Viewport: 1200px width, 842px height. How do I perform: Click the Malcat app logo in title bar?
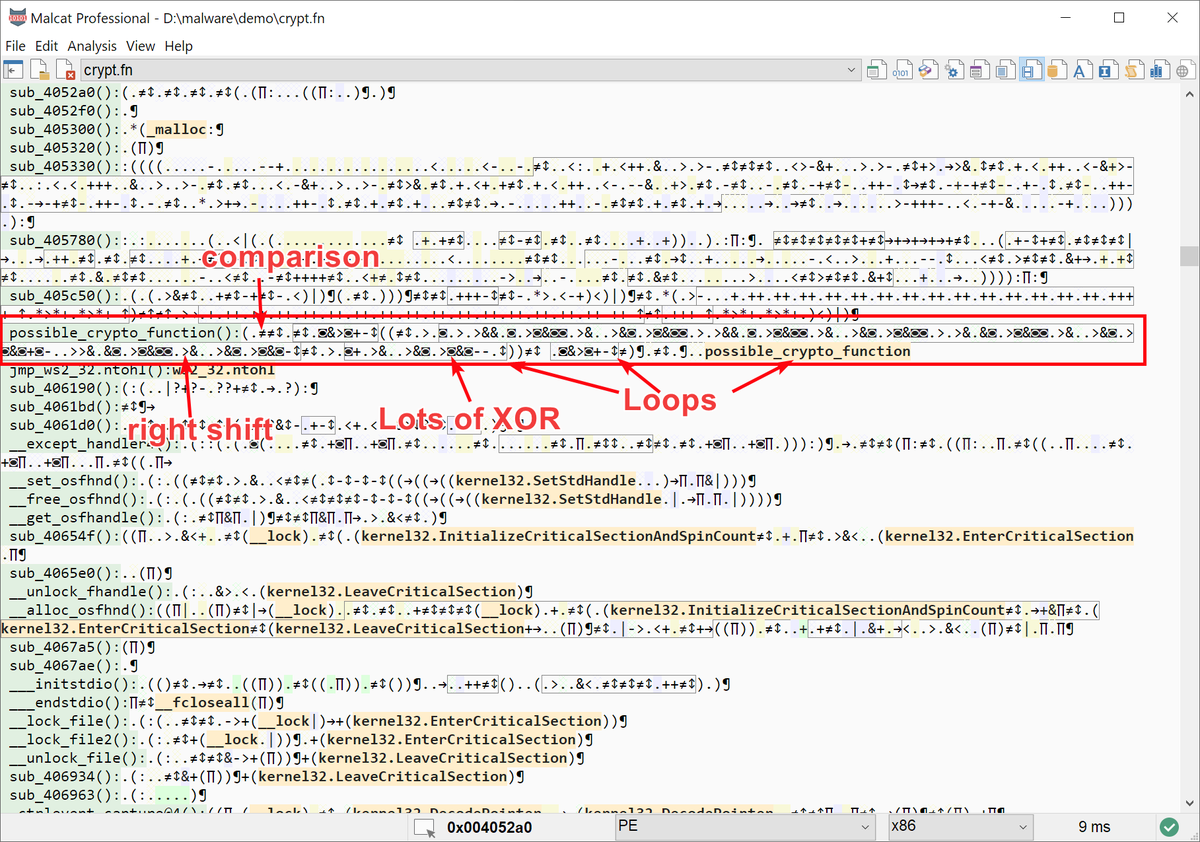[16, 17]
